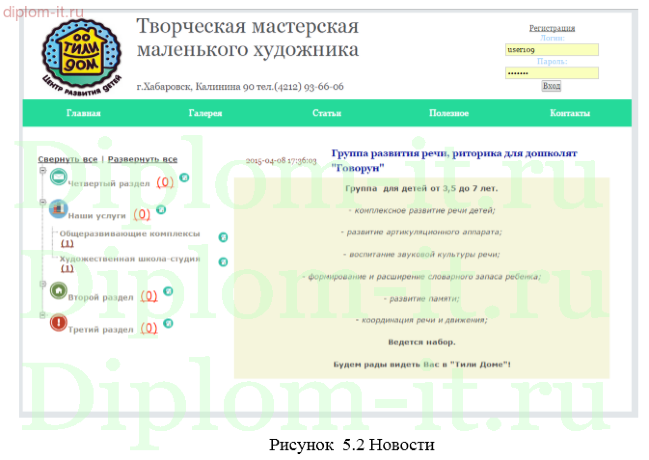Click the Развернуть все link

point(142,159)
